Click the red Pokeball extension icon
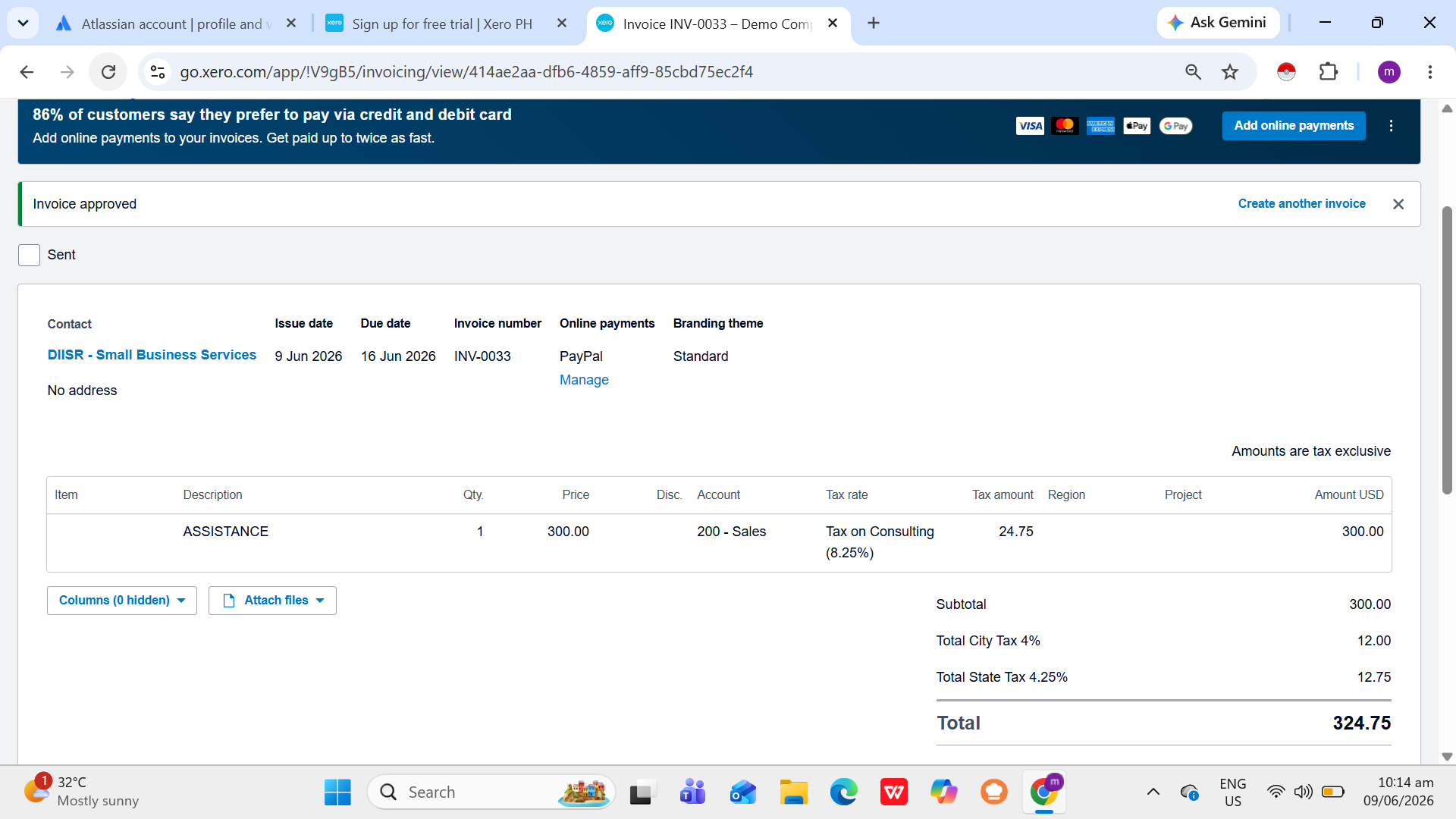Image resolution: width=1456 pixels, height=819 pixels. [x=1286, y=72]
